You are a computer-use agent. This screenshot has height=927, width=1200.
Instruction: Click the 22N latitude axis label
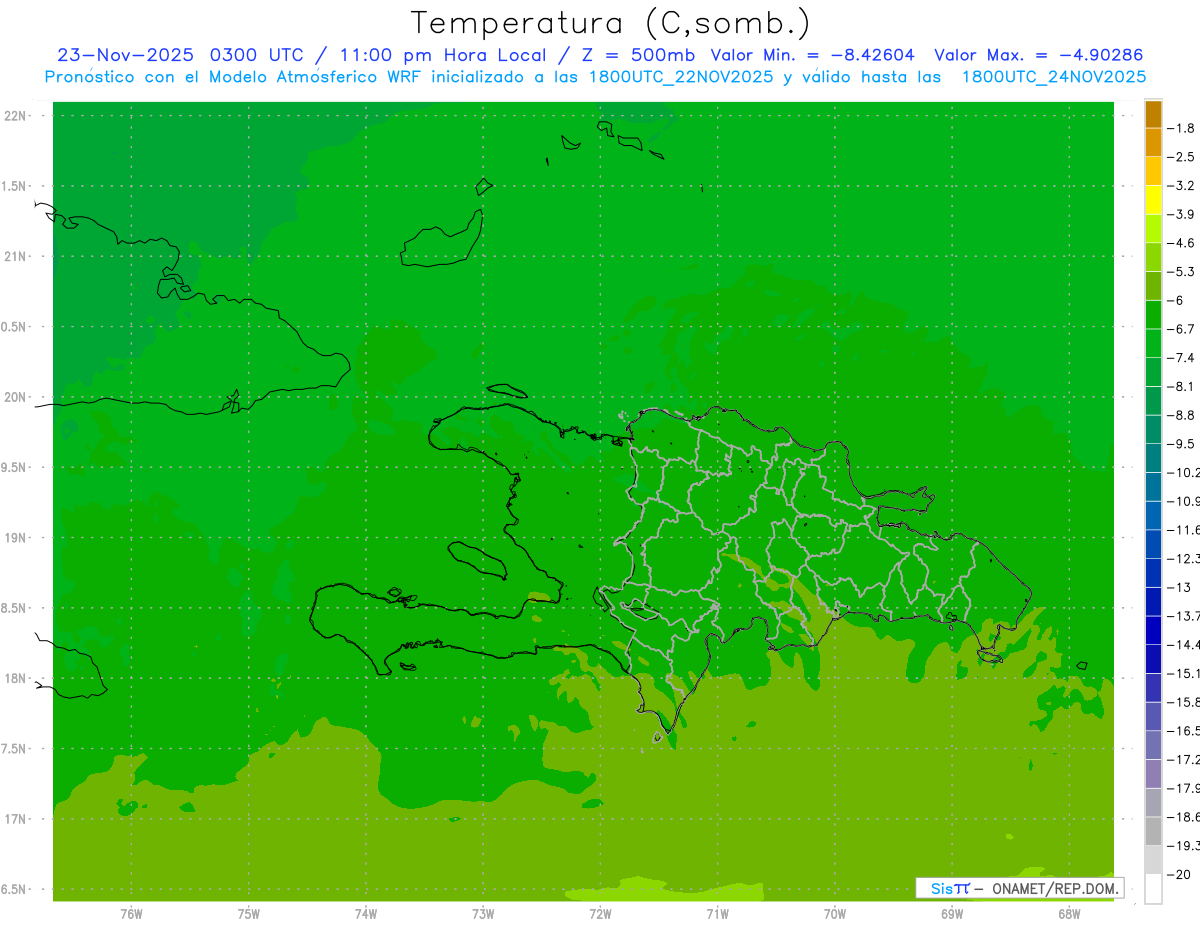pyautogui.click(x=14, y=115)
